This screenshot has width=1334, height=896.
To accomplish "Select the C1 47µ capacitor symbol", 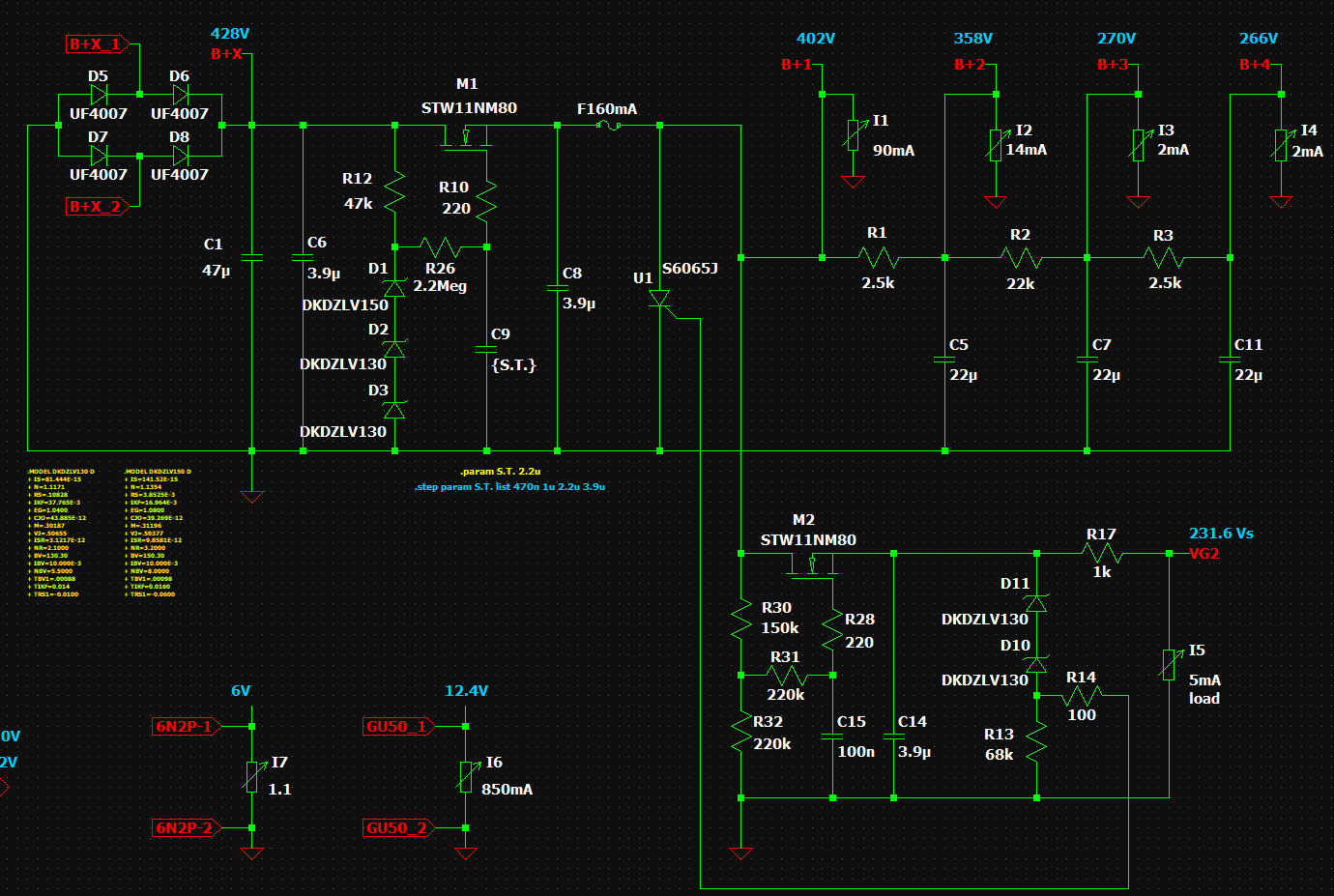I will point(251,258).
